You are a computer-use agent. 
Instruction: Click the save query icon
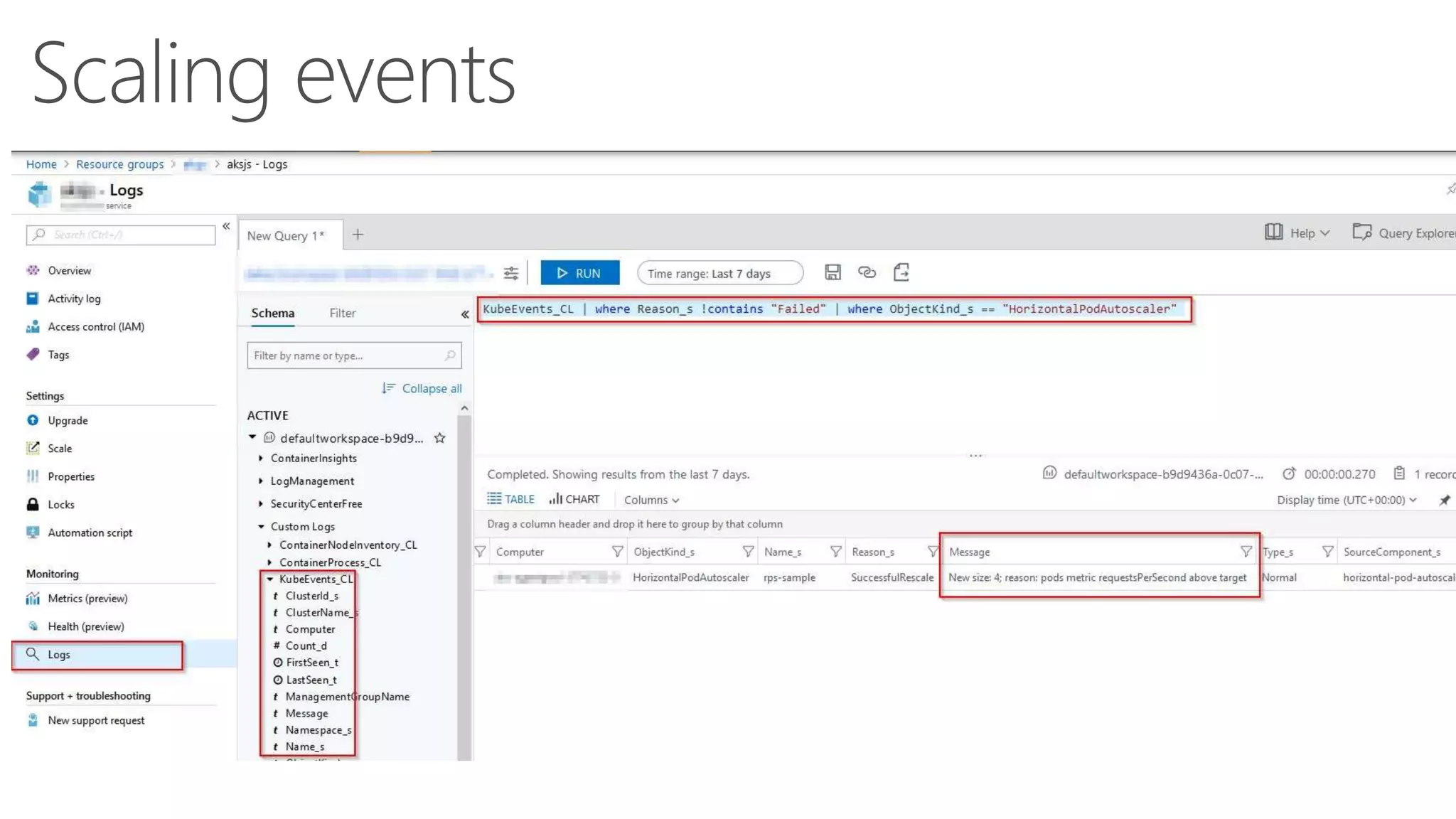click(833, 272)
